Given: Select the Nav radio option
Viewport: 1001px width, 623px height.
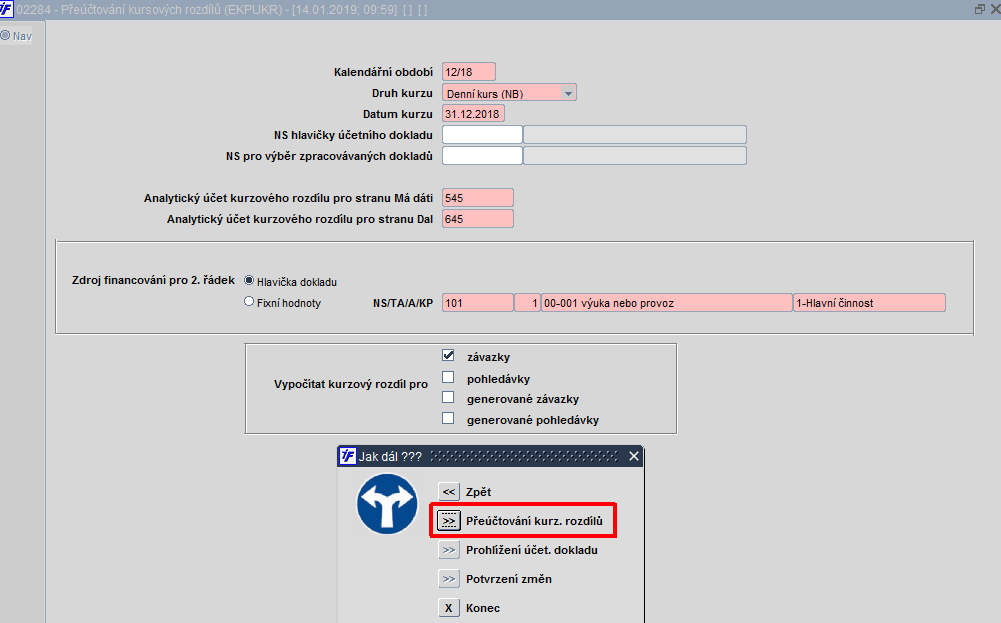Looking at the screenshot, I should coord(5,36).
